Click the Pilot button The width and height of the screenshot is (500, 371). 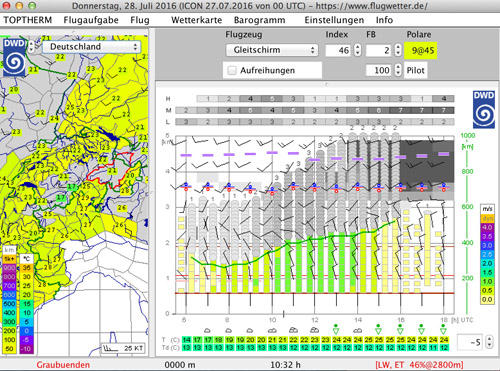415,70
